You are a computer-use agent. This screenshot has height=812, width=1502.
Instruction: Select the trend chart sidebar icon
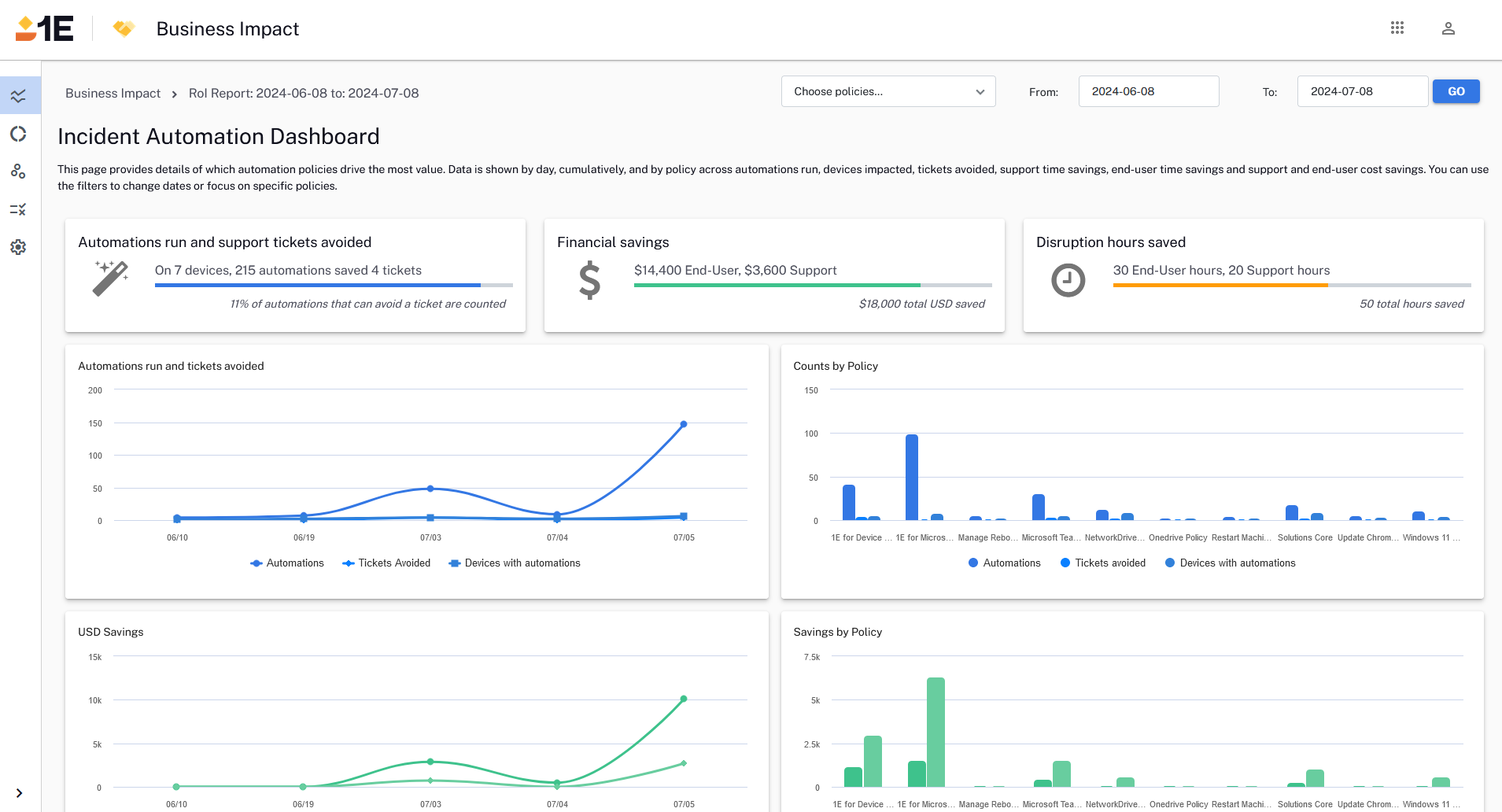pyautogui.click(x=19, y=96)
